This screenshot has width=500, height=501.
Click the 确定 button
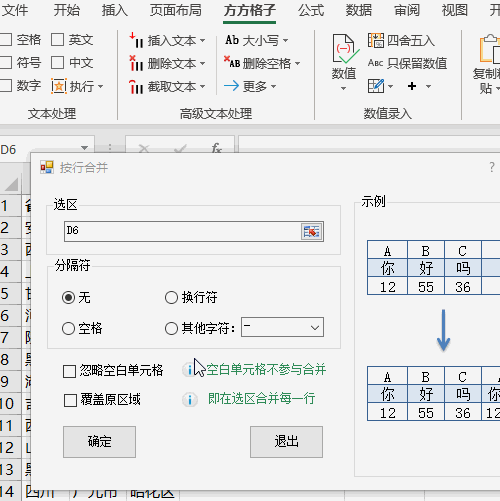click(x=99, y=442)
